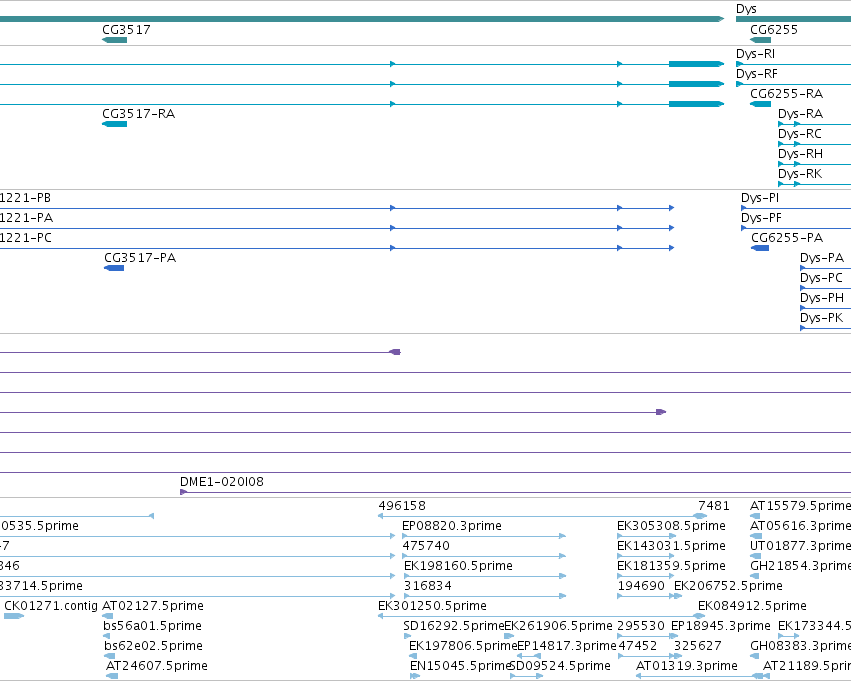This screenshot has width=851, height=681.
Task: Select the AT24607.5prime EST label
Action: (x=157, y=667)
